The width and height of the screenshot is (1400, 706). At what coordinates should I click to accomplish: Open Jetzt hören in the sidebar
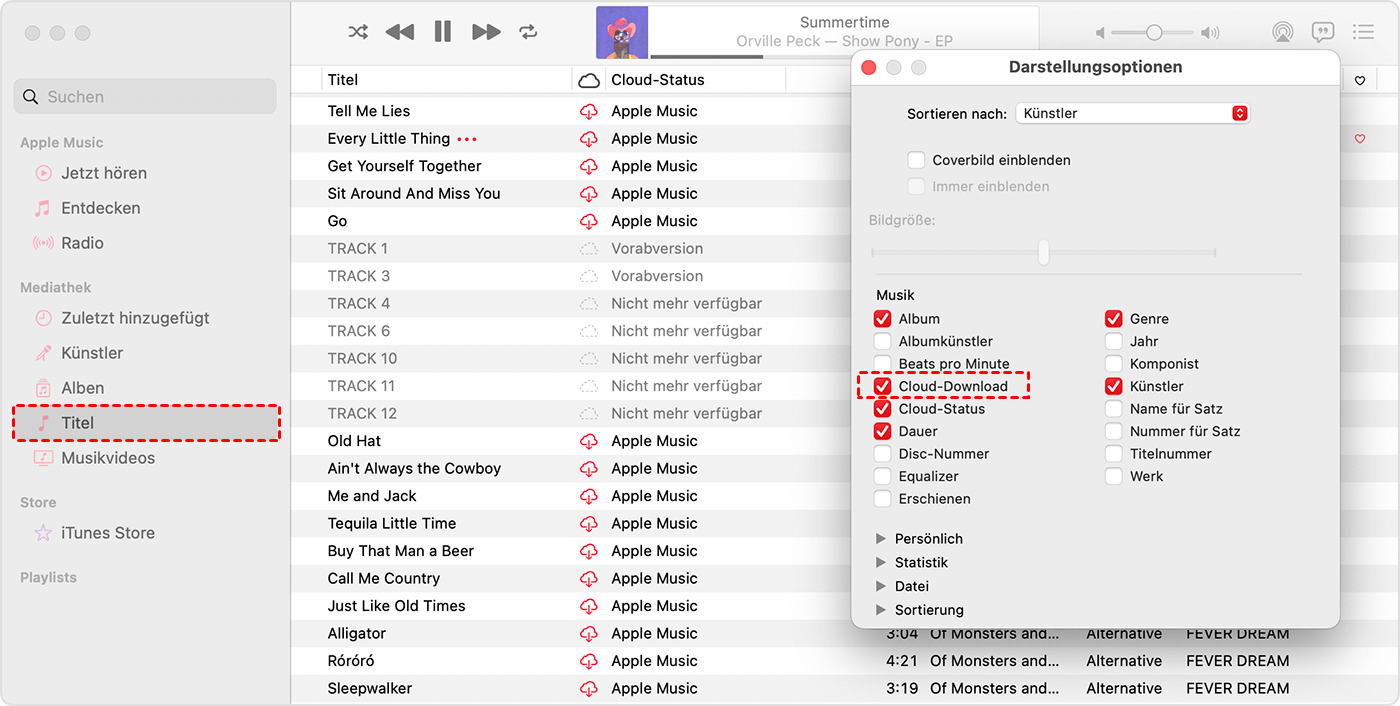(x=103, y=173)
